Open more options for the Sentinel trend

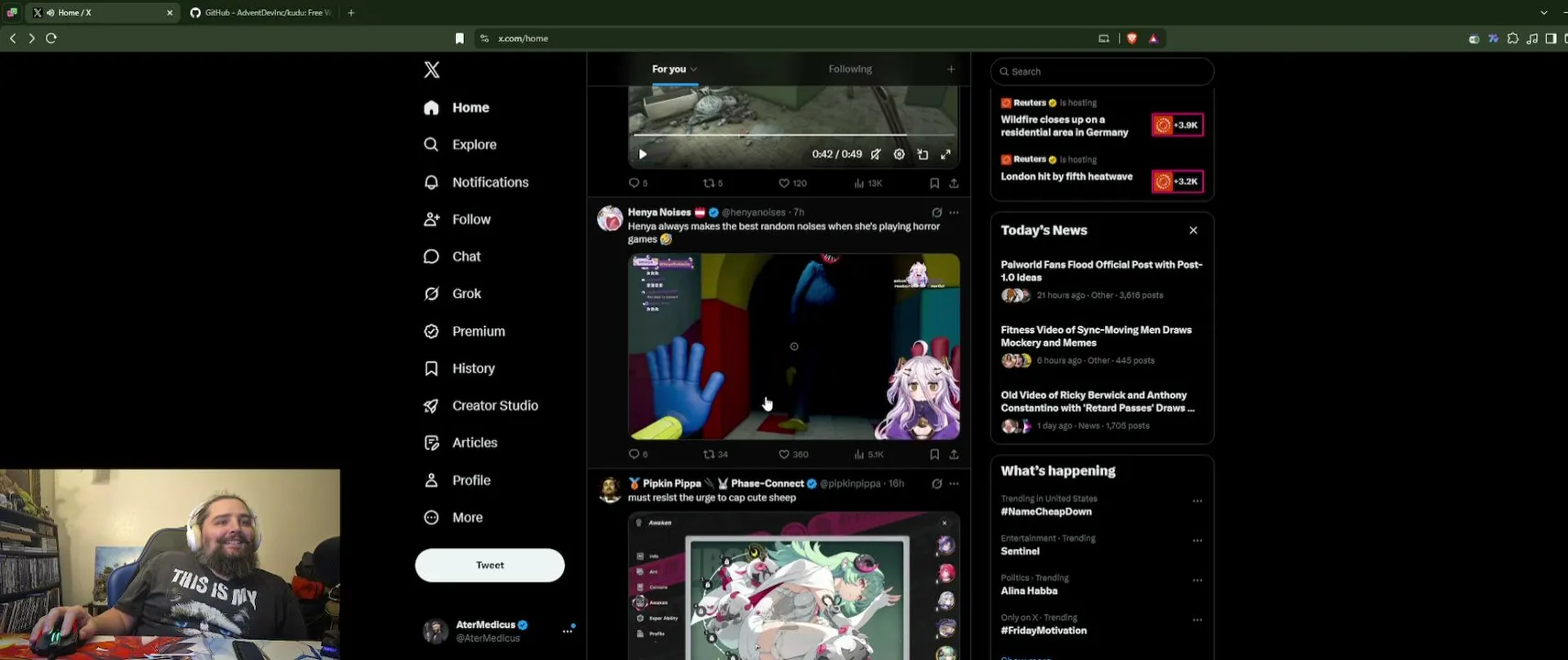(1197, 541)
